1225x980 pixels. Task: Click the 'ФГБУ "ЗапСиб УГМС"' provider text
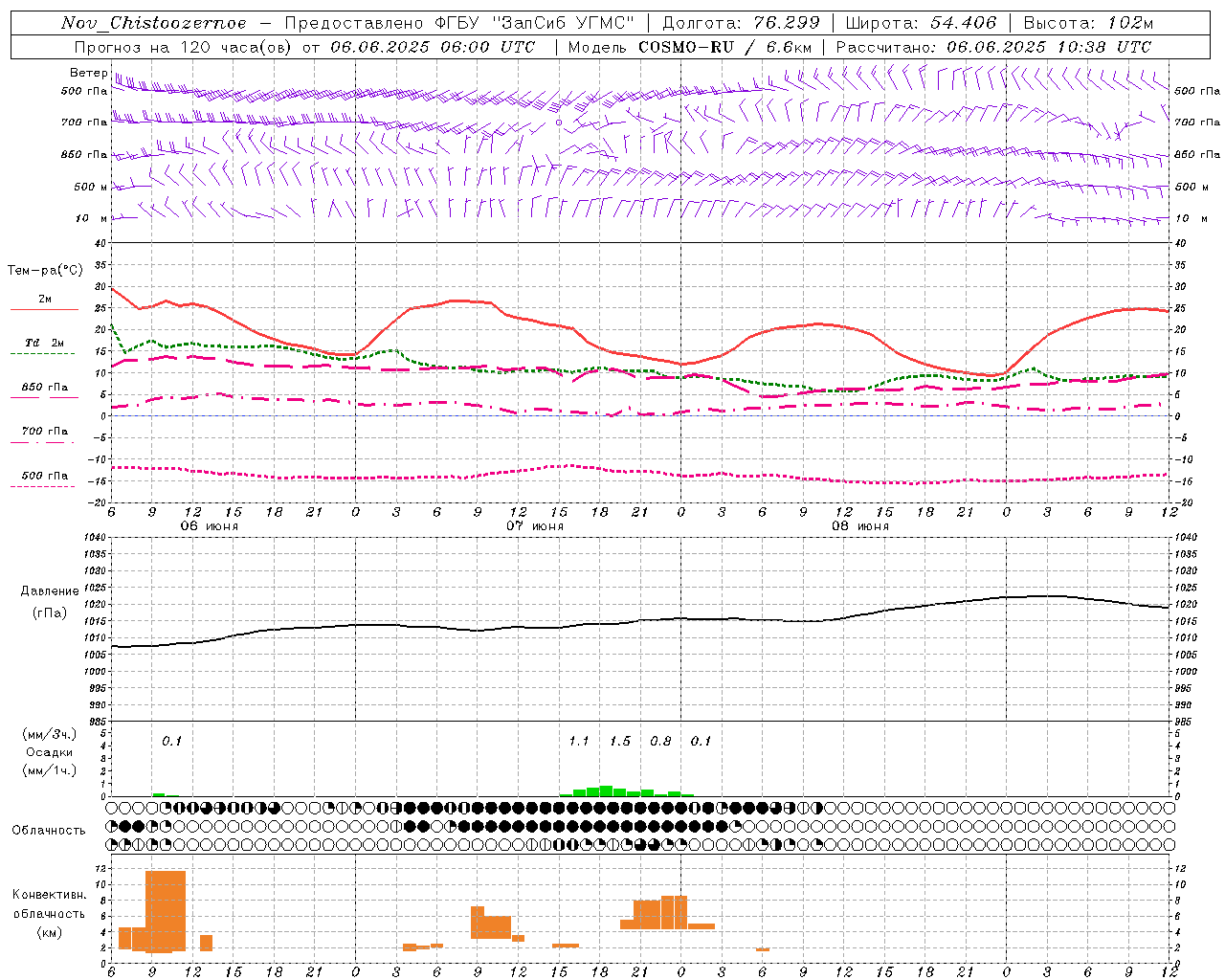536,23
